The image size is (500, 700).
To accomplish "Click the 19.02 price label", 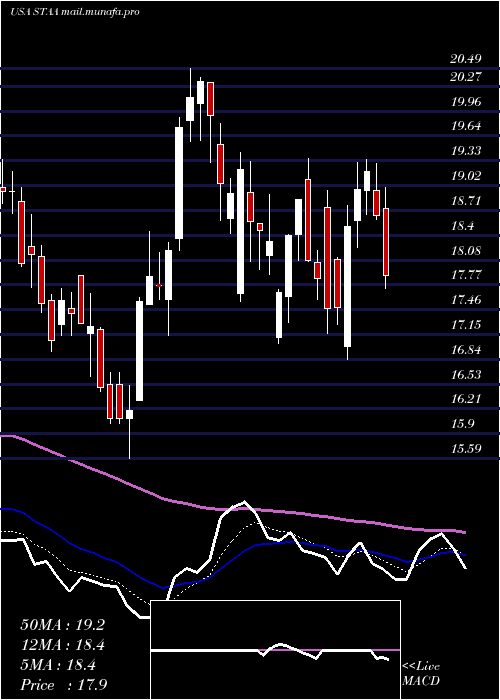I will pos(466,176).
